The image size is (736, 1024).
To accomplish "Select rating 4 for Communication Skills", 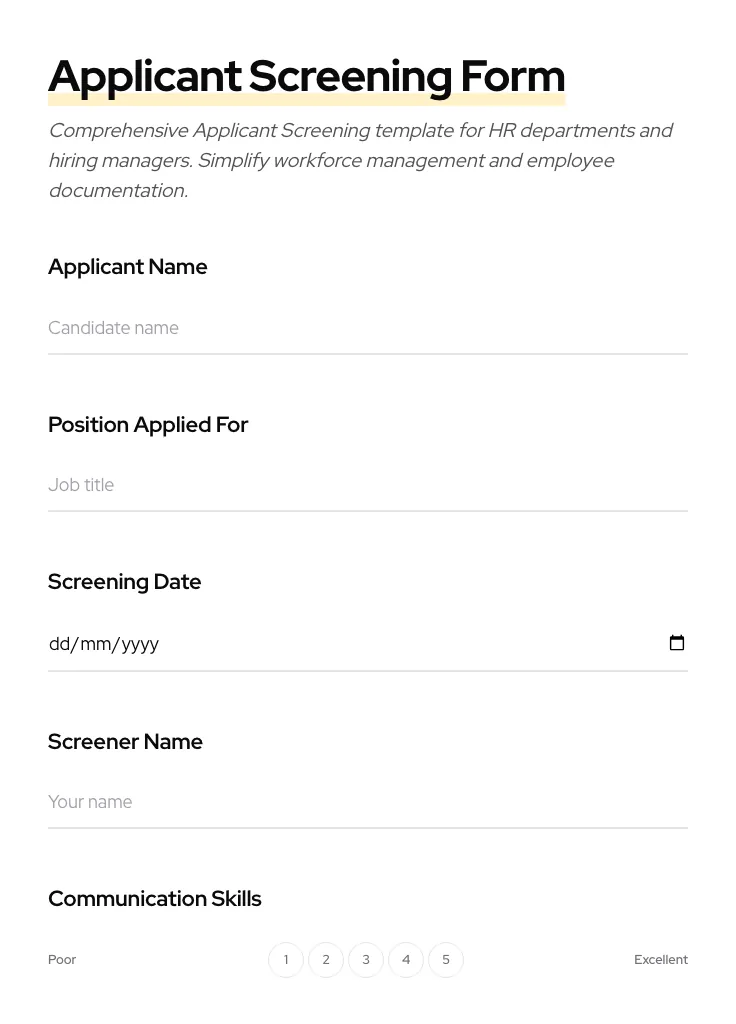I will (x=406, y=959).
